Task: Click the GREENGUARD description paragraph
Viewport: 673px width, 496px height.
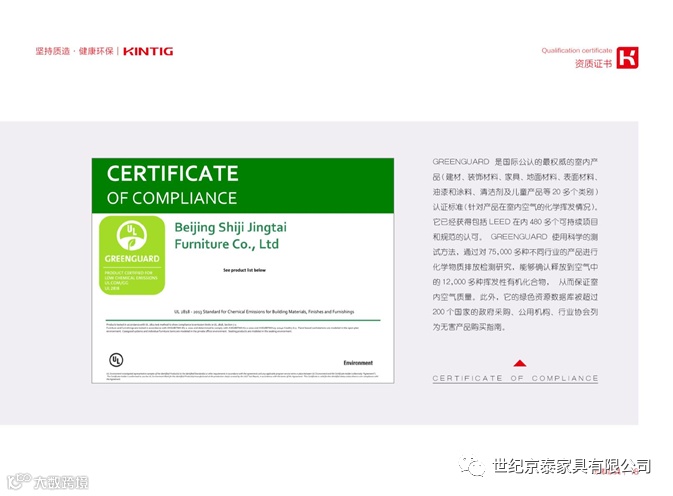Action: (515, 244)
